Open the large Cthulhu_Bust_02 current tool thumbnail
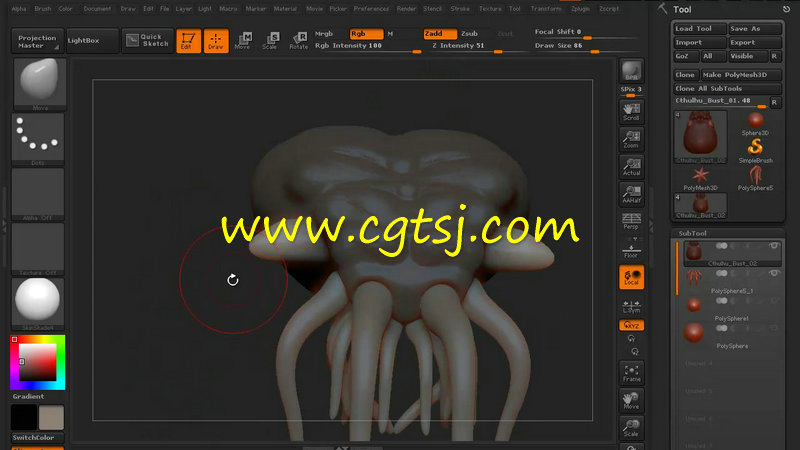Screen dimensions: 800x450 click(x=701, y=137)
